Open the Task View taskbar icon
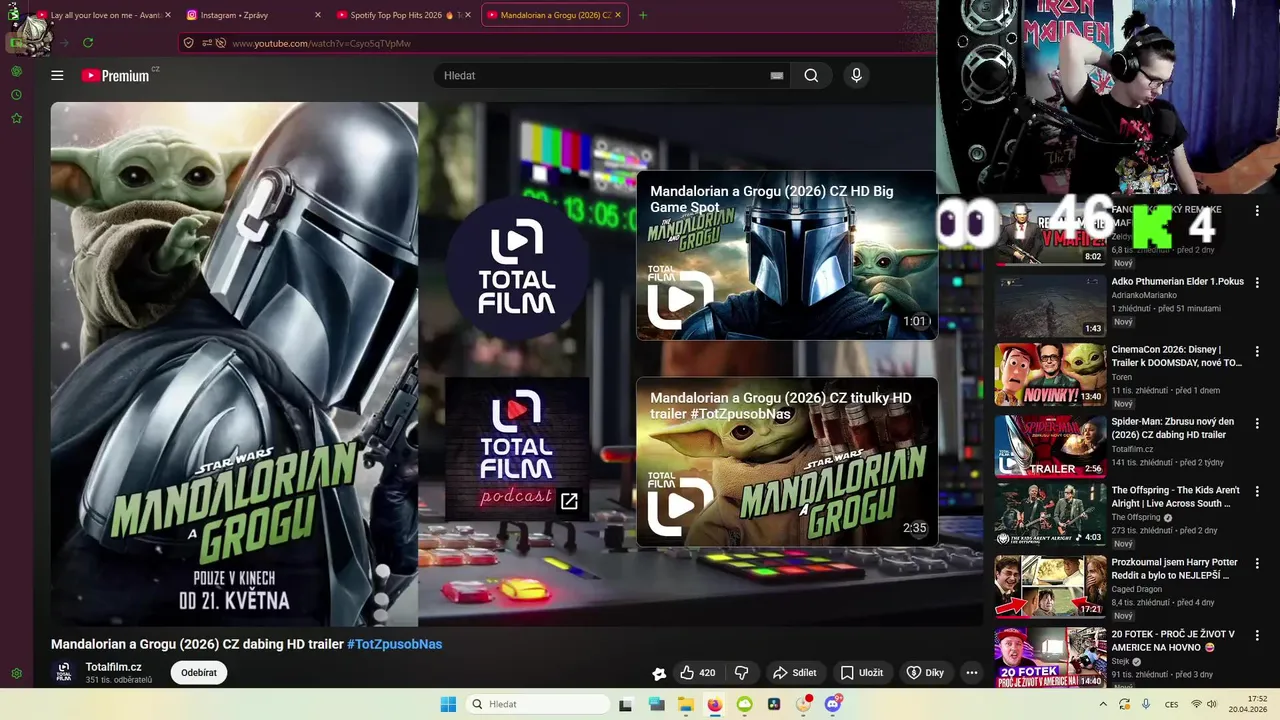 (x=625, y=704)
